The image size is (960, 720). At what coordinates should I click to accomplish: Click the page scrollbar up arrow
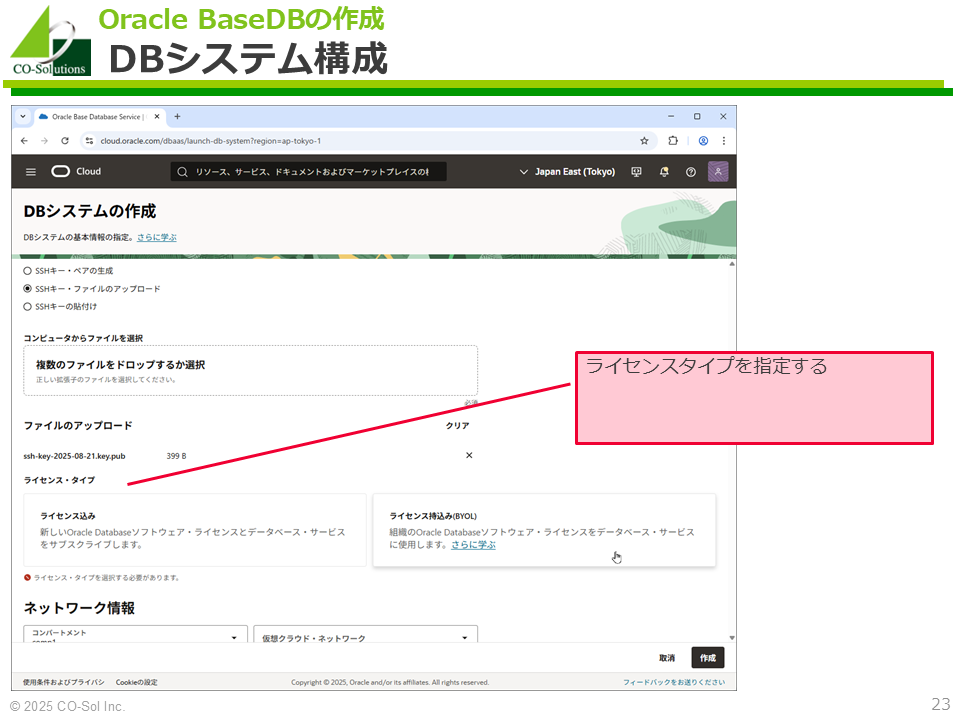(732, 264)
